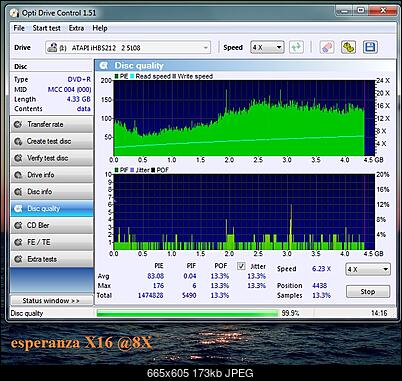Click the Contents value data
The image size is (402, 381).
83,109
